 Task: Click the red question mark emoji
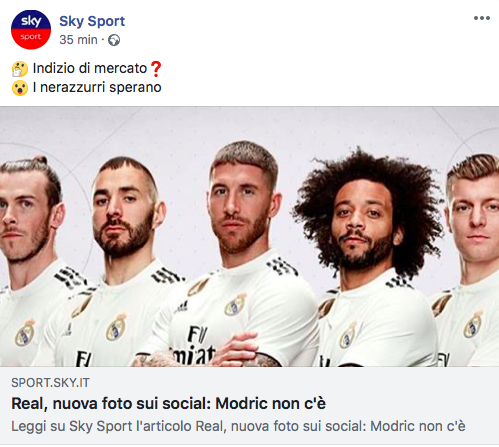point(156,69)
